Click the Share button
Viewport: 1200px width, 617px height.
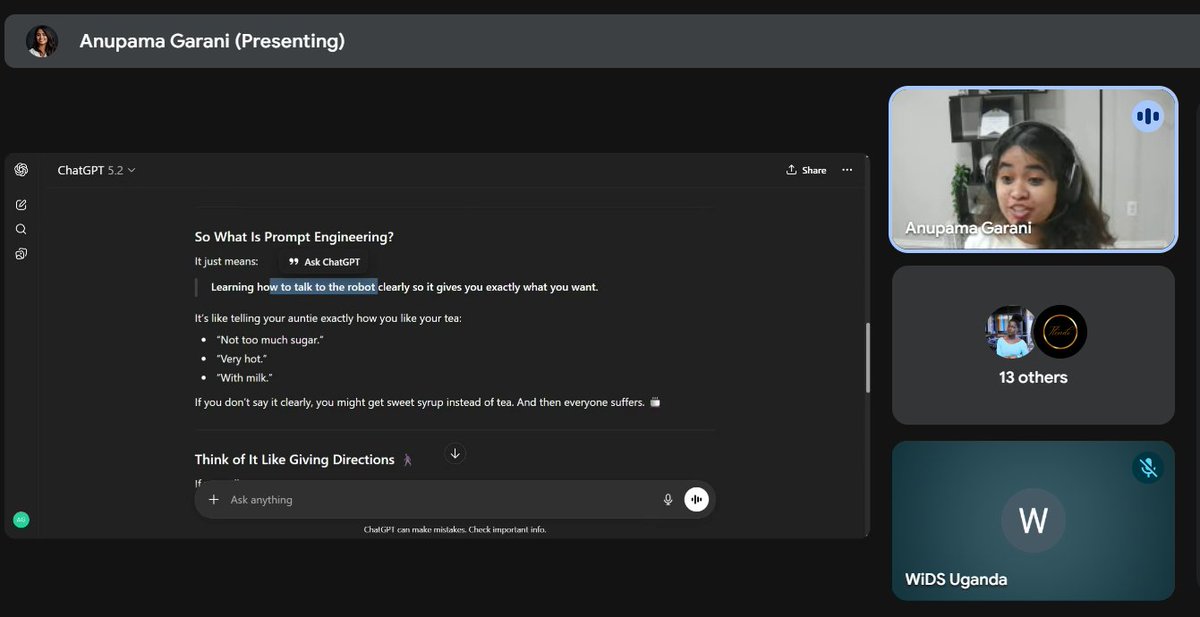click(806, 170)
